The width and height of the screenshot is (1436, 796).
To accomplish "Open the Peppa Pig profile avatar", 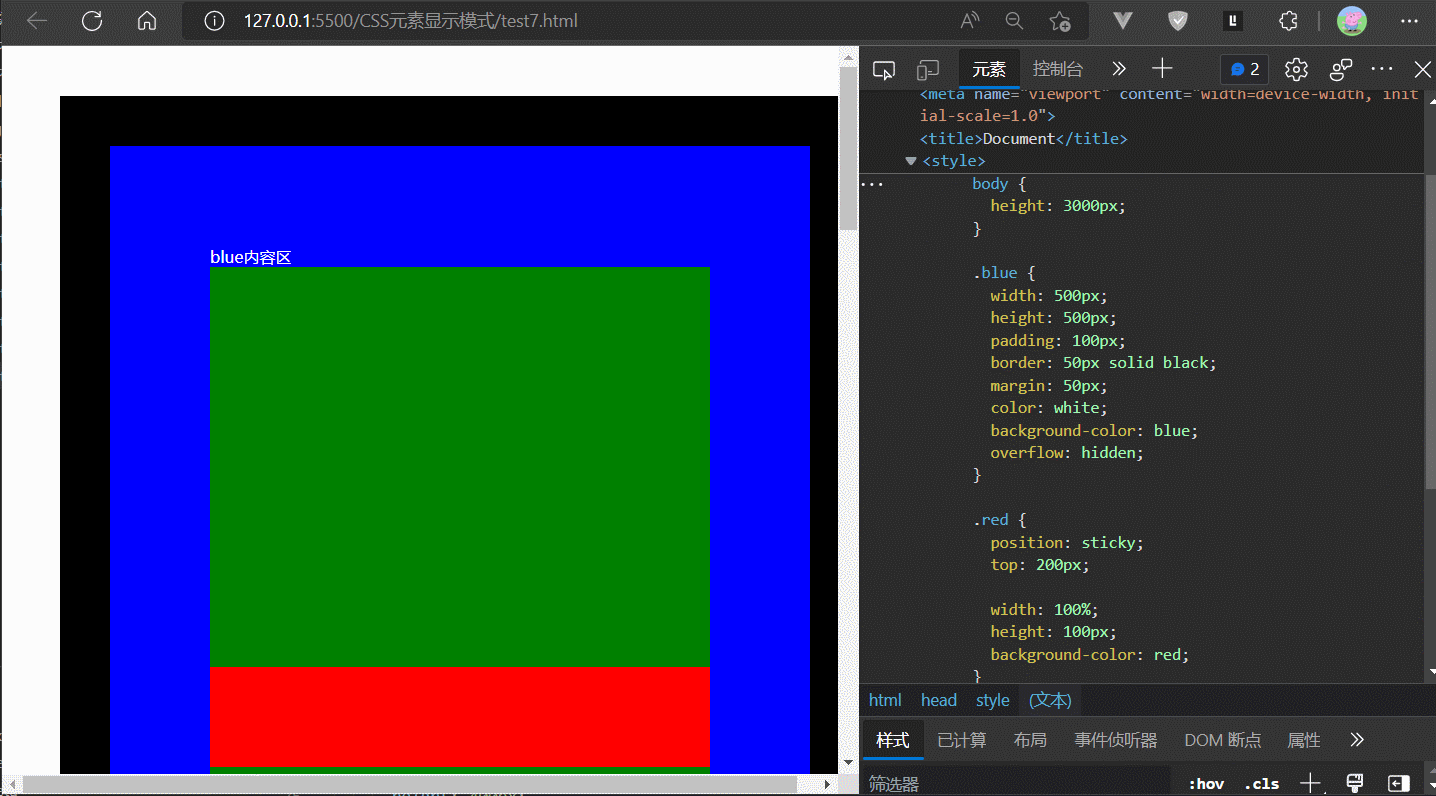I will pyautogui.click(x=1352, y=21).
